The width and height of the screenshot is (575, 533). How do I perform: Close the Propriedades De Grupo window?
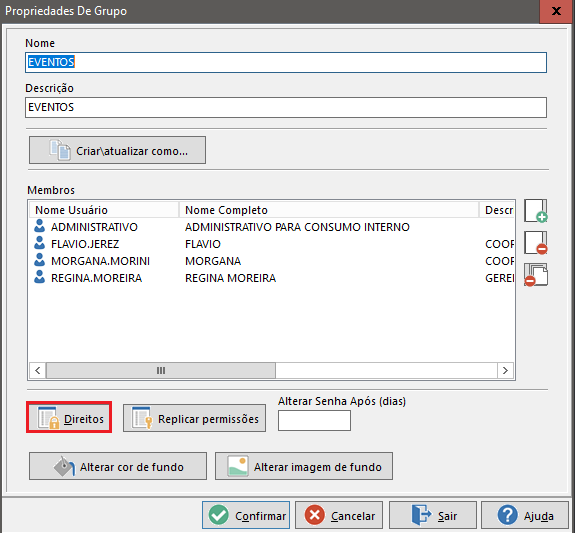[556, 11]
